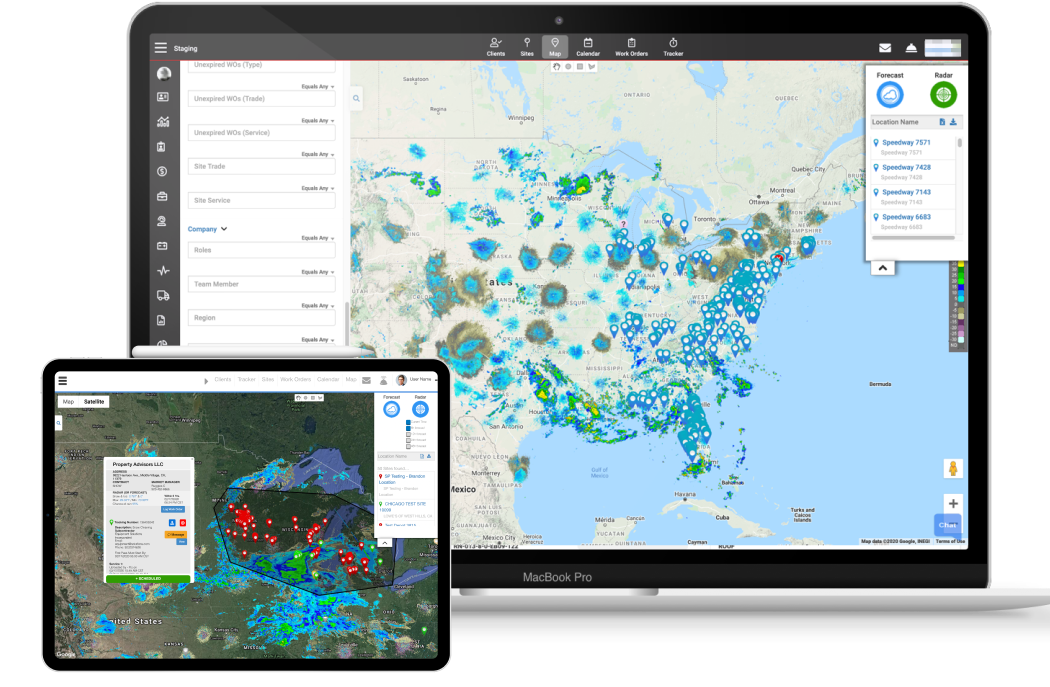Open the Equals Any dropdown above Unexpired WOs (Service)
Image resolution: width=1050 pixels, height=687 pixels.
(317, 121)
